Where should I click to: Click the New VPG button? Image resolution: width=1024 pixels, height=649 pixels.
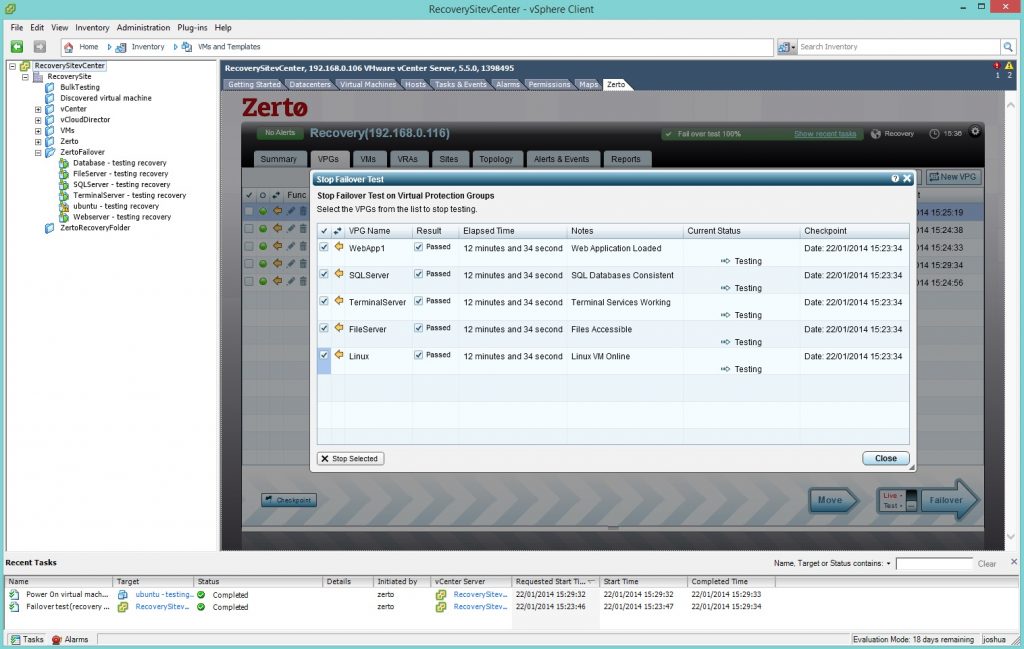(953, 177)
